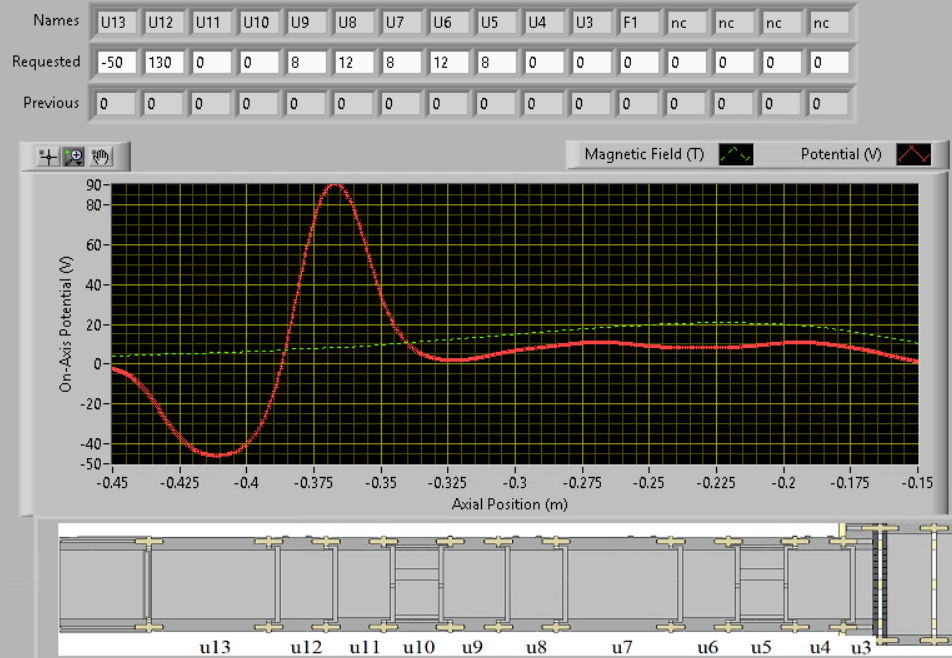The image size is (952, 658).
Task: Open the Potential plot legend swatch
Action: coord(914,154)
